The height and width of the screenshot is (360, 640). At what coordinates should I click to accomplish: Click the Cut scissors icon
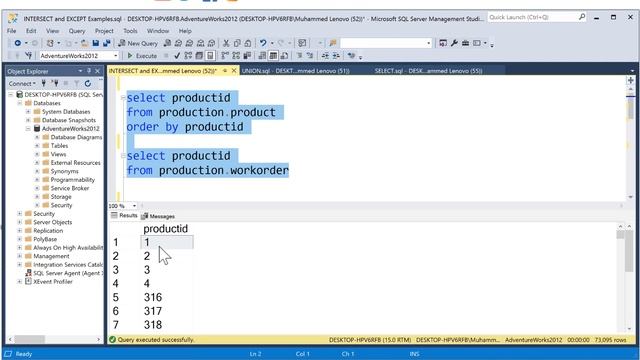point(226,43)
